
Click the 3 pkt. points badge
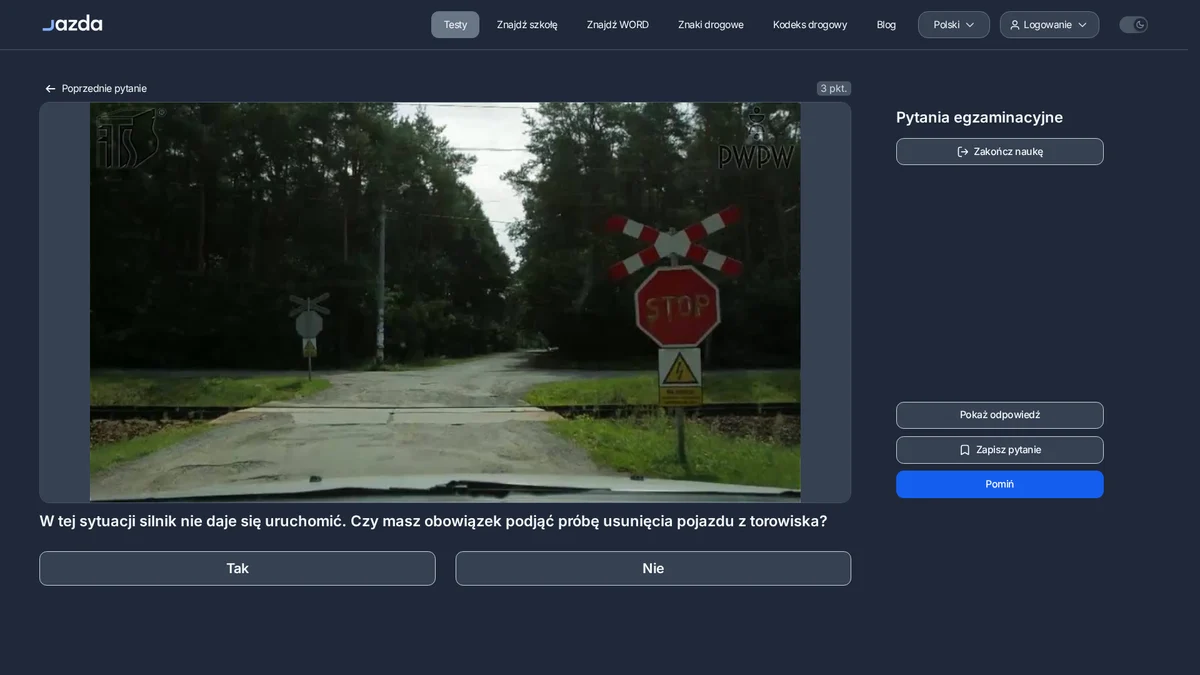click(834, 89)
